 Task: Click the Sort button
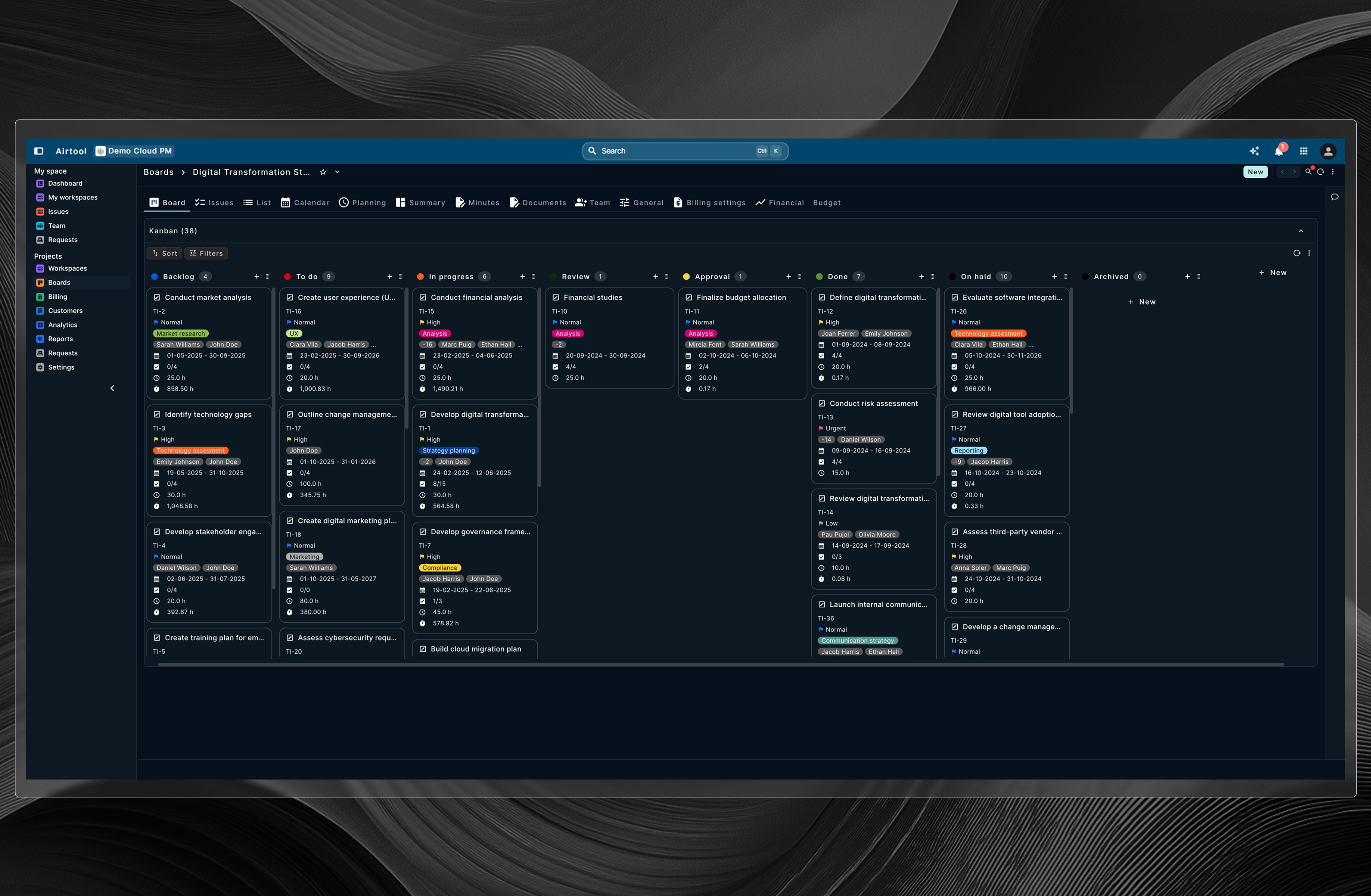[x=165, y=253]
